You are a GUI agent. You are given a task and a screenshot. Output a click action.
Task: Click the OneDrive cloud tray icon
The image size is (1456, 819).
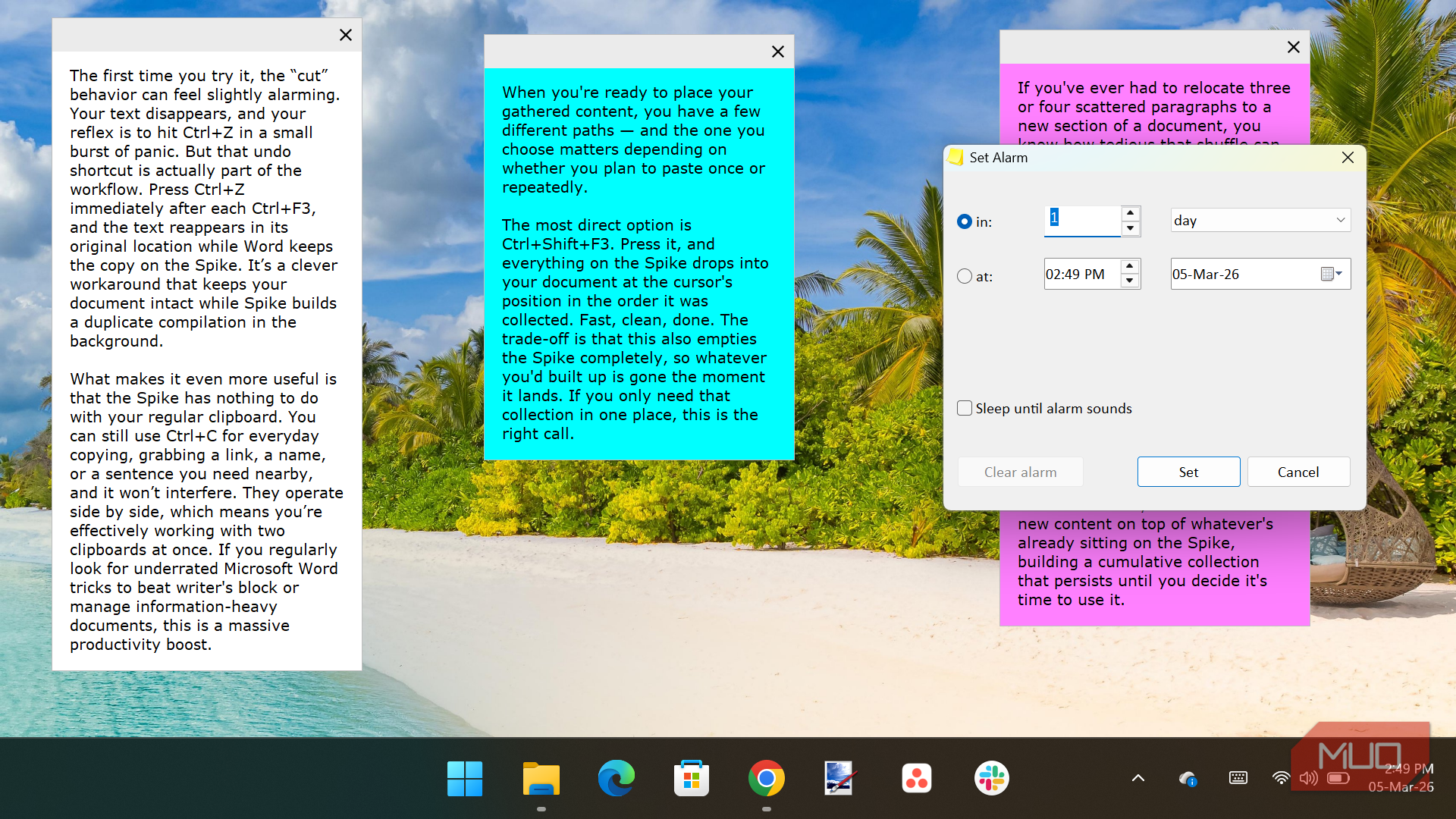[1188, 778]
